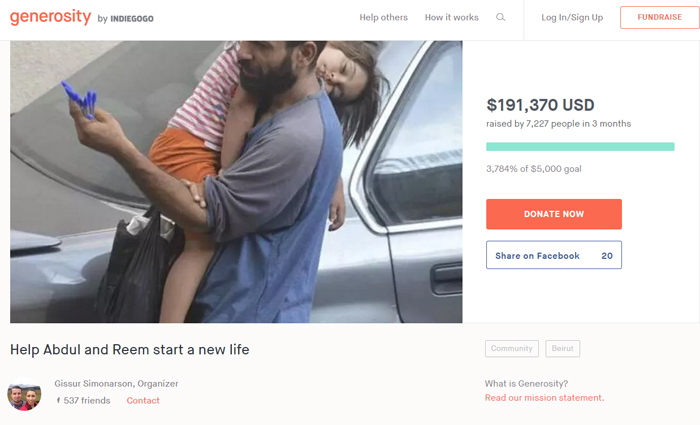The image size is (700, 425).
Task: Open the Help others menu item
Action: click(x=383, y=18)
